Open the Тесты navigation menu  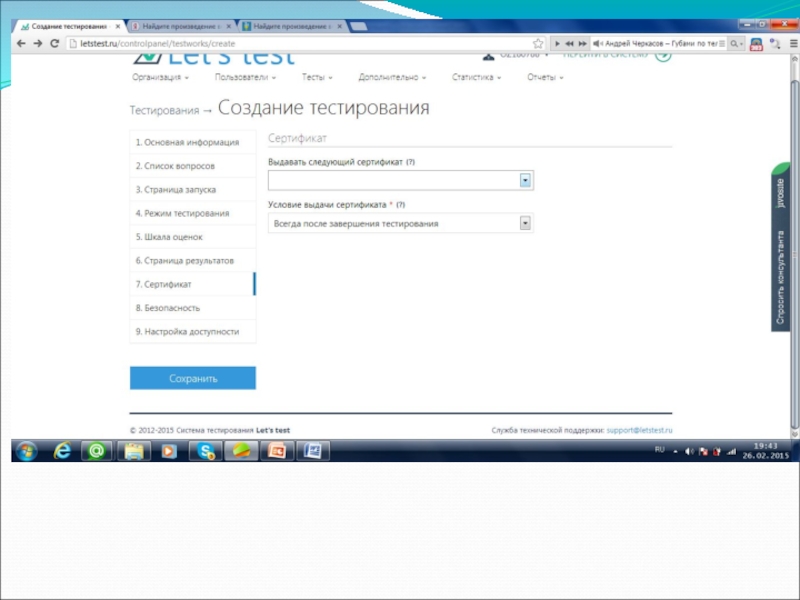[x=317, y=77]
